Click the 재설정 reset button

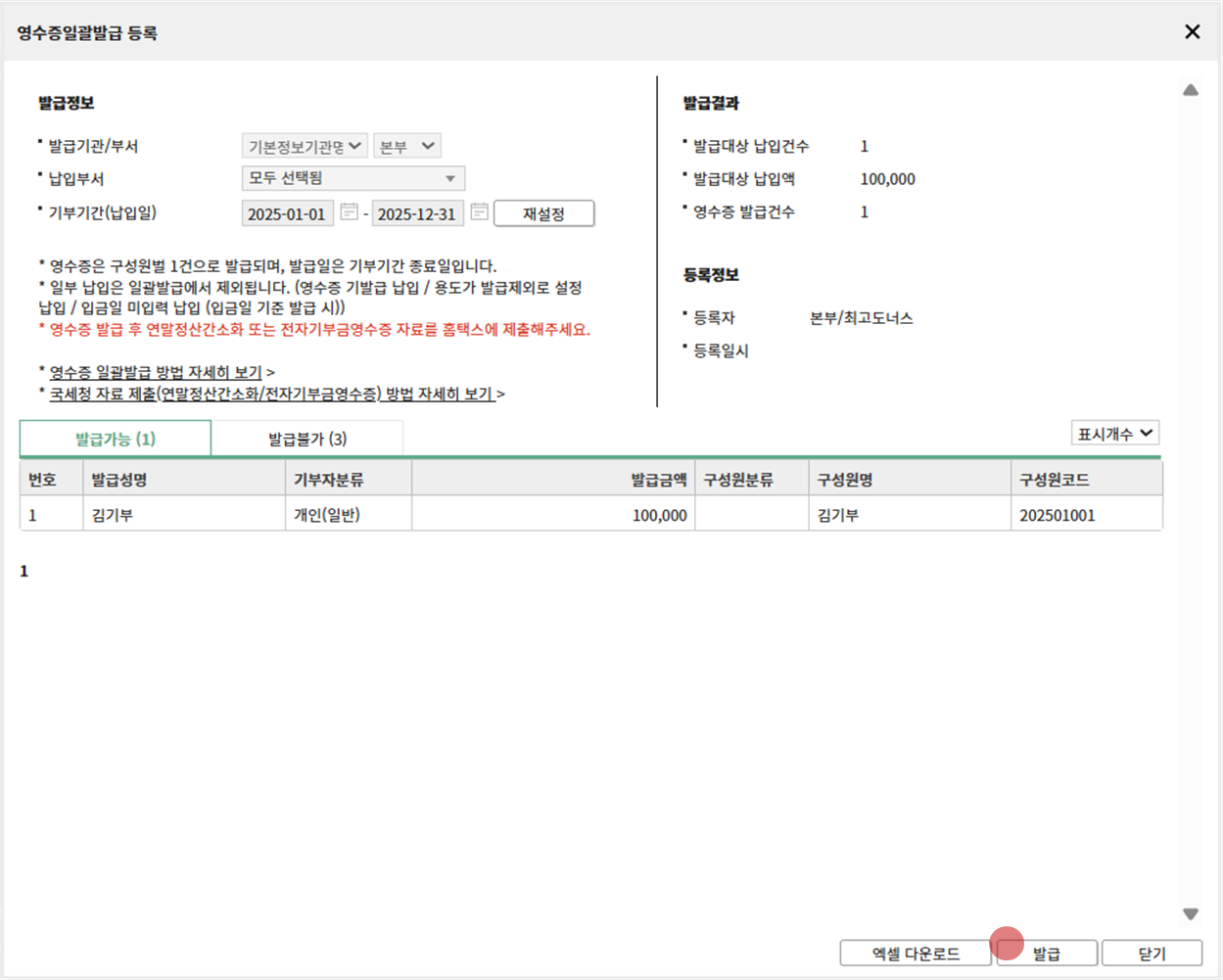pos(543,213)
